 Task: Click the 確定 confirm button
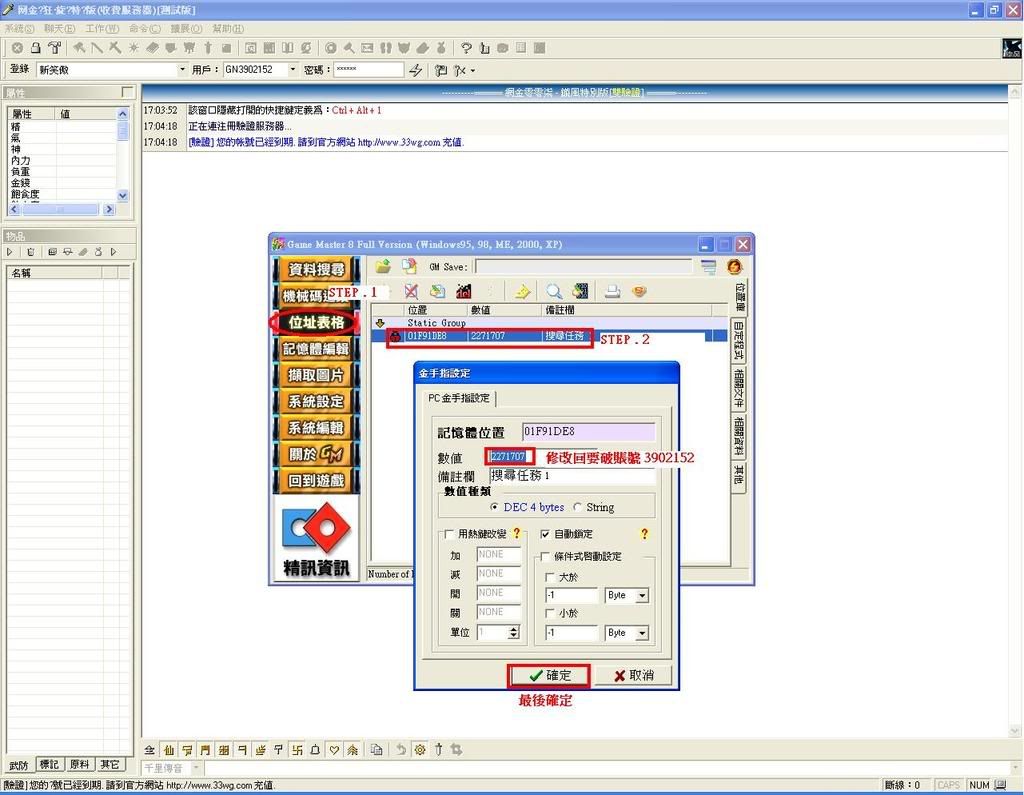[x=549, y=676]
